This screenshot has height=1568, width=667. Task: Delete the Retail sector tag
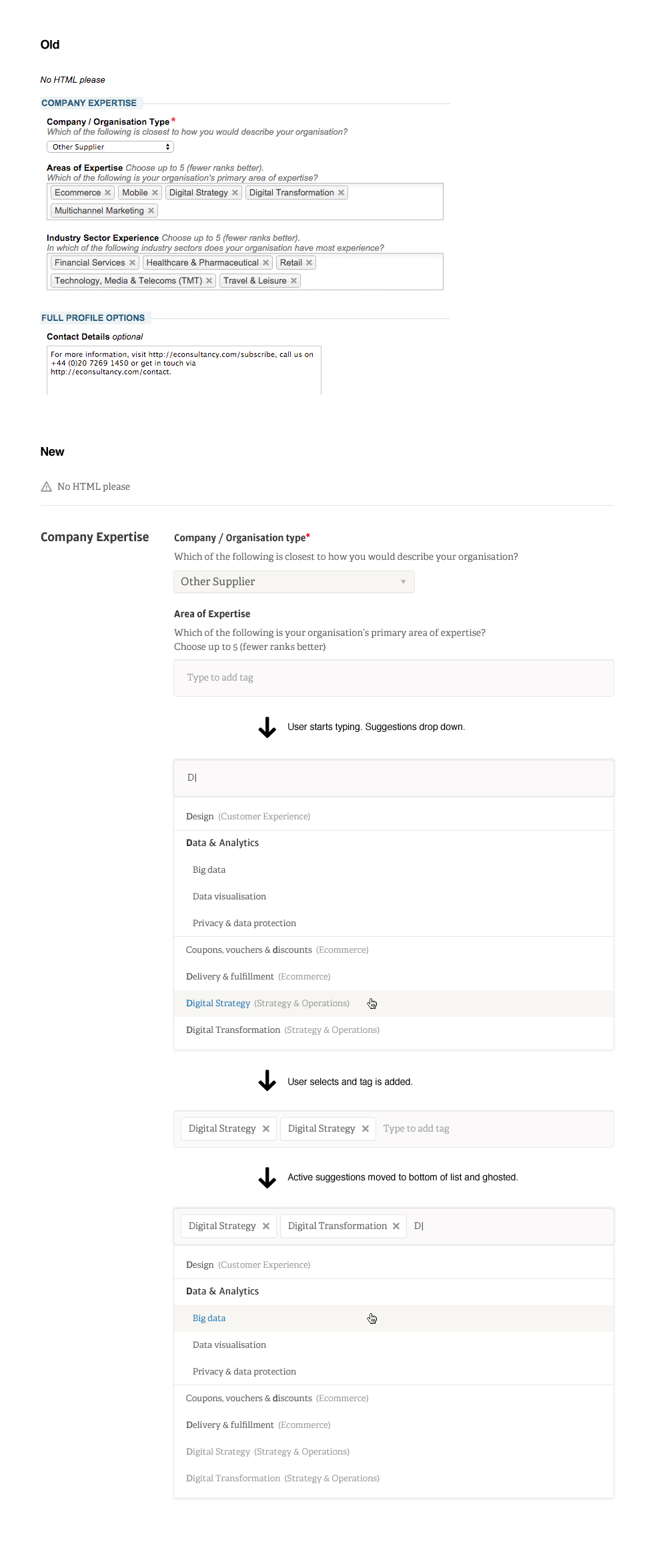click(x=309, y=263)
